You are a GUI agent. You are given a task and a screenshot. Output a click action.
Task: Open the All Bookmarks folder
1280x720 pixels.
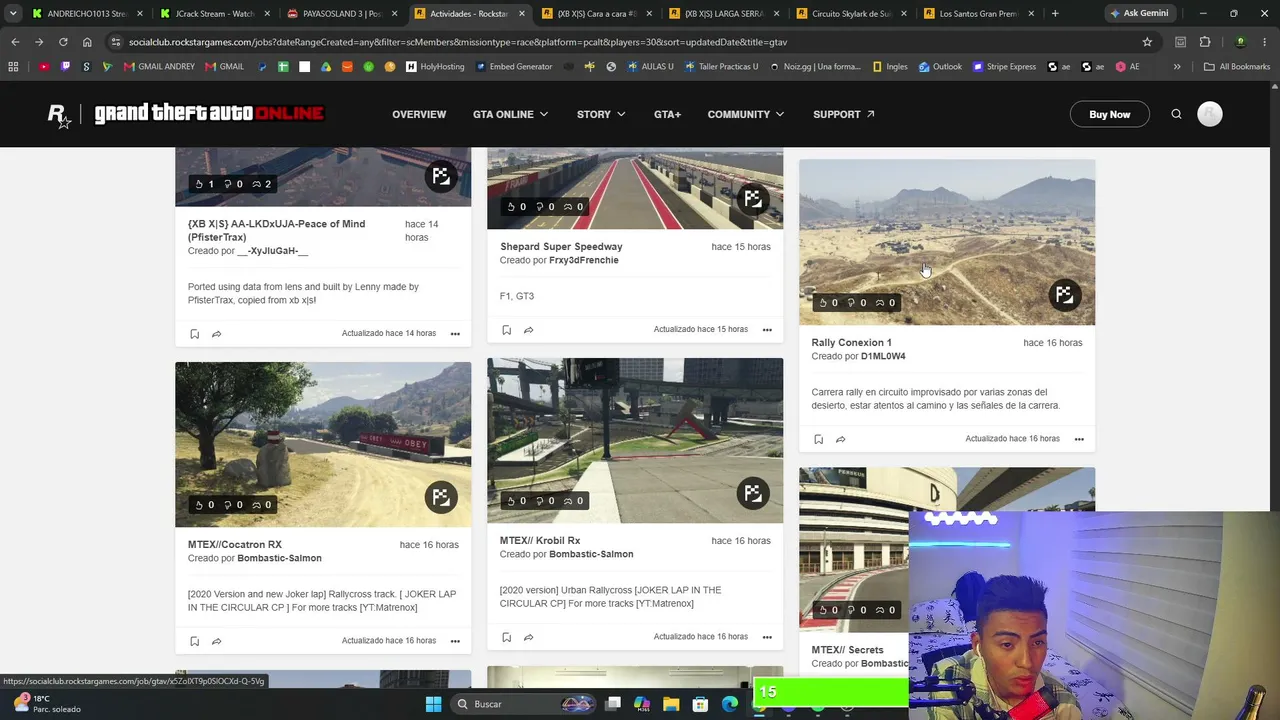[x=1237, y=67]
